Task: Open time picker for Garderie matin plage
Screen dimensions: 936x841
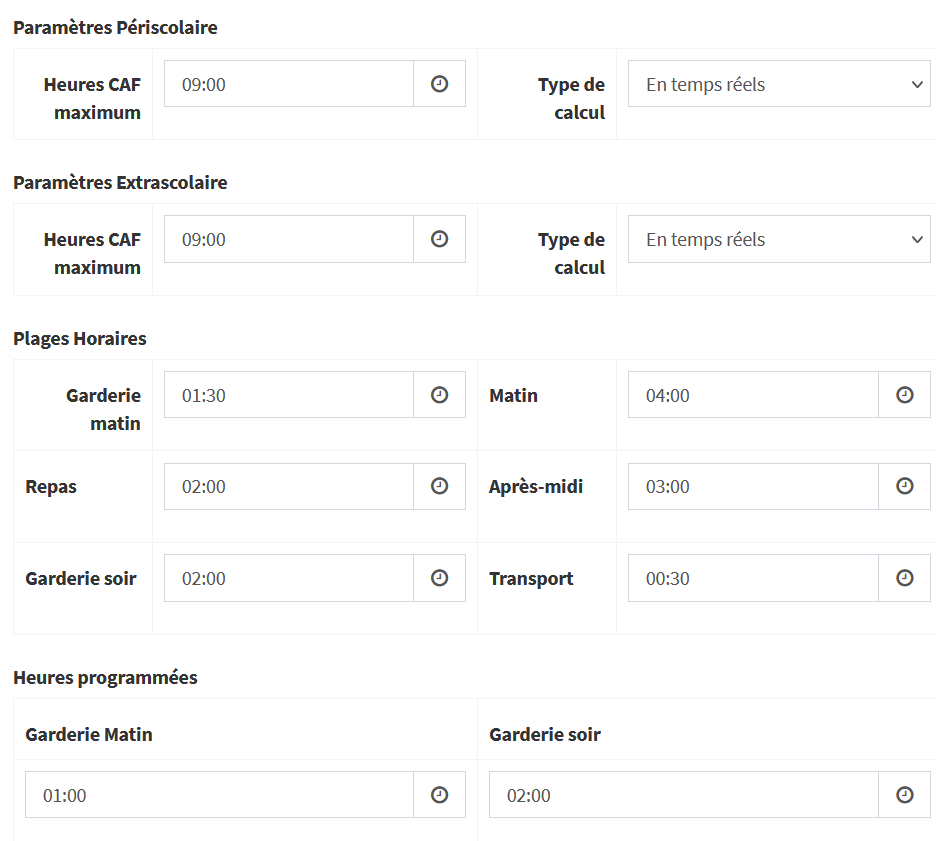Action: point(439,395)
